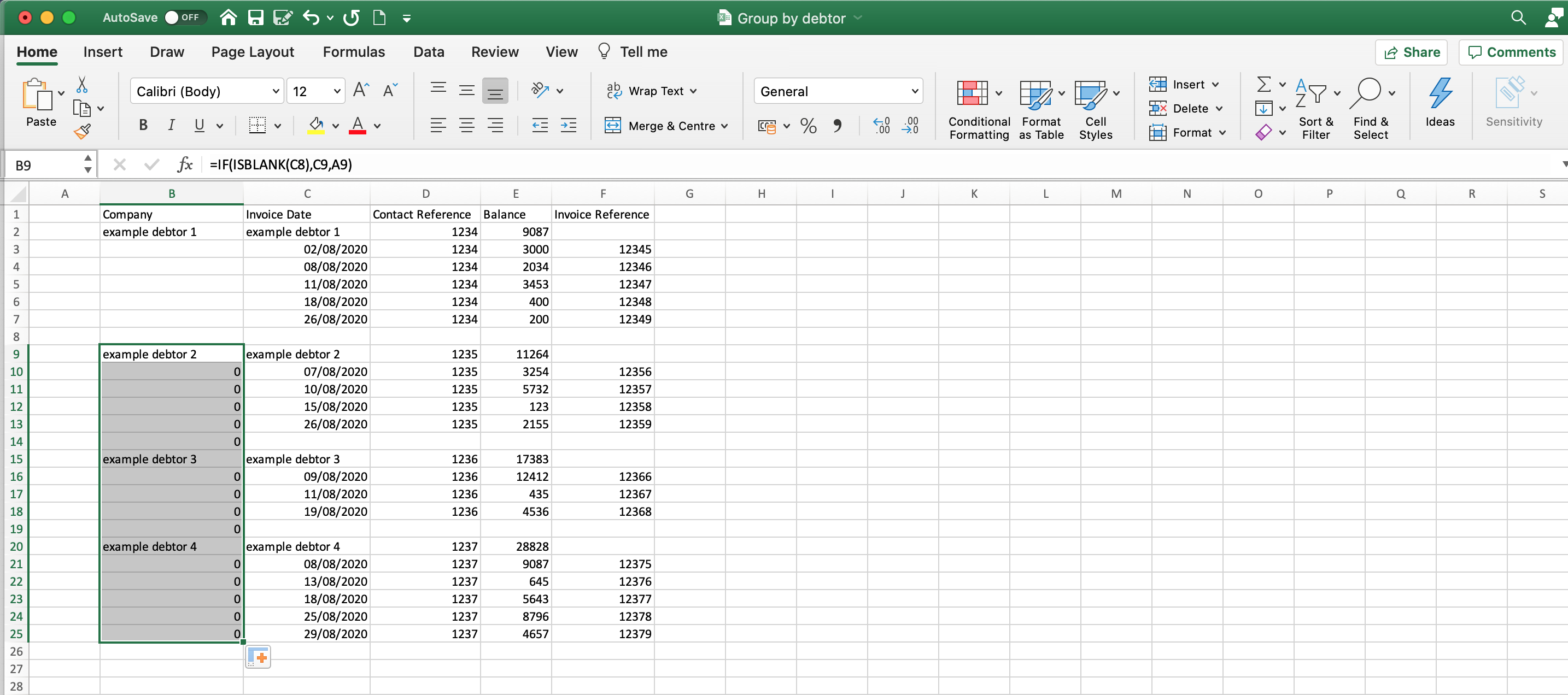The height and width of the screenshot is (695, 1568).
Task: Click Decrease Indent icon
Action: point(540,125)
